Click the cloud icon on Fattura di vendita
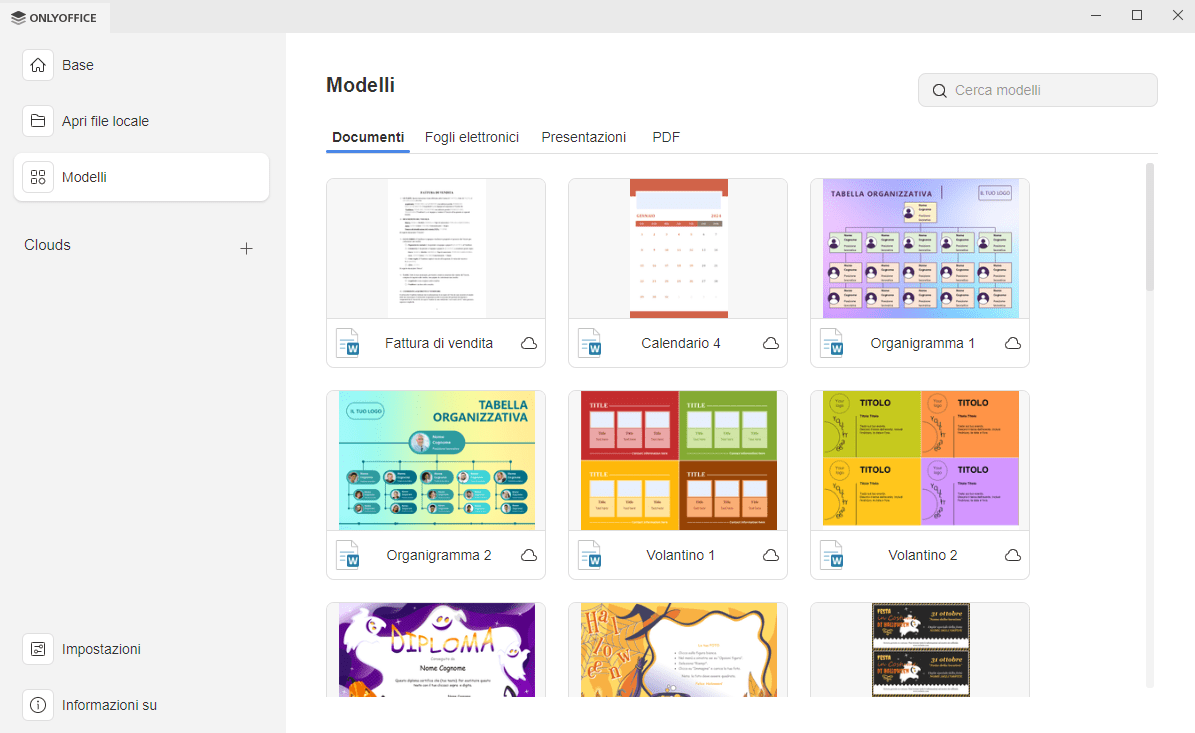 (x=529, y=344)
